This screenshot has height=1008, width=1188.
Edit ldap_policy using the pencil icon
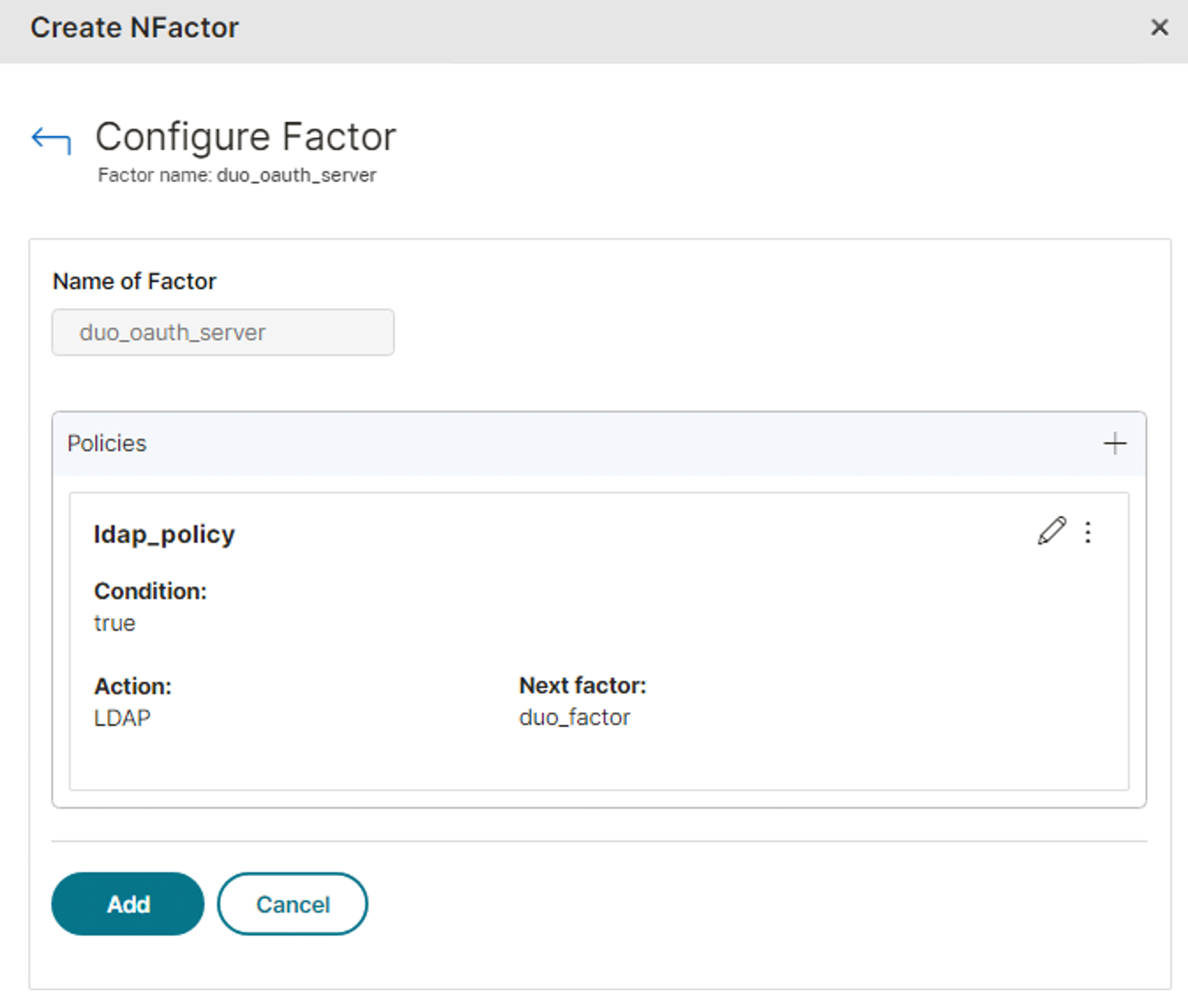point(1051,531)
